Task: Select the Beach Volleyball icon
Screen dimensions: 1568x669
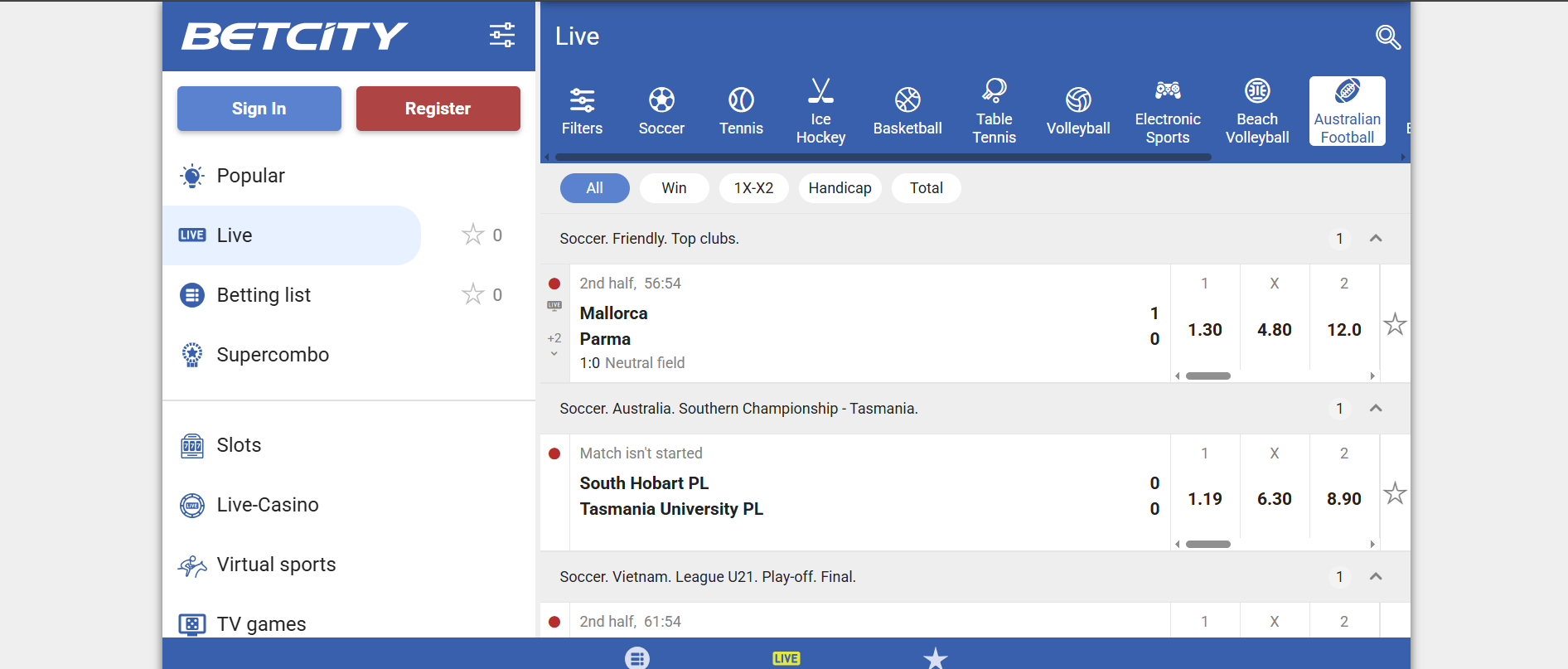Action: (1257, 111)
